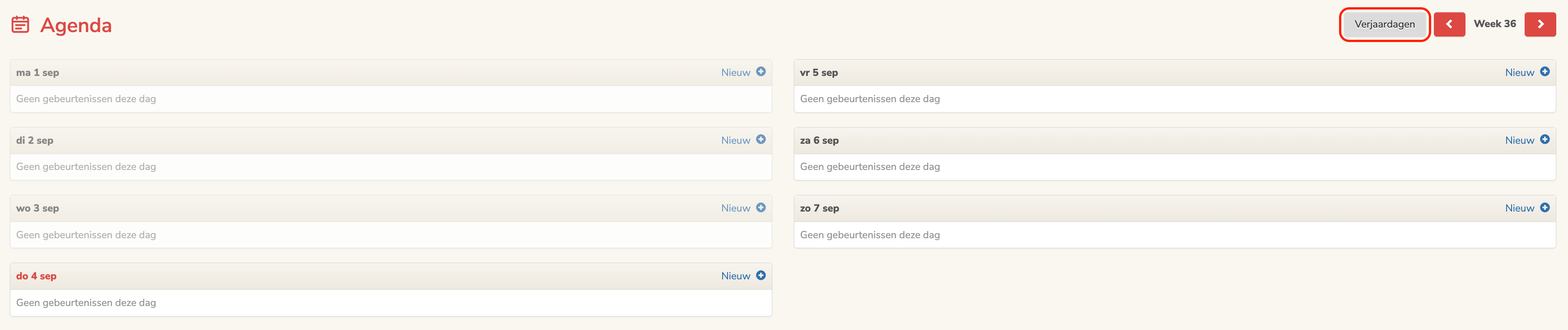Select the do 4 sep day header
The width and height of the screenshot is (1568, 330).
tap(36, 275)
